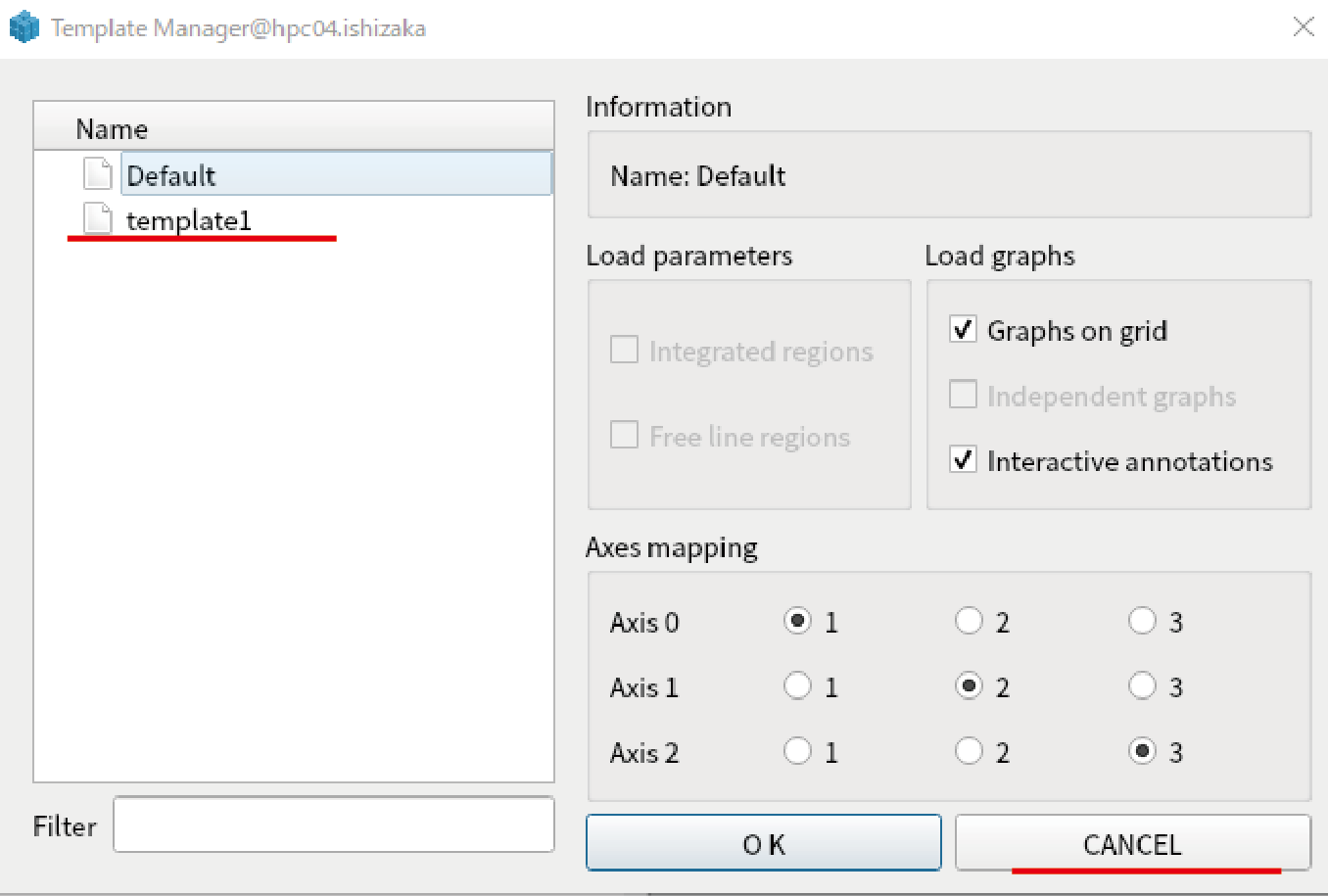
Task: Toggle the Integrated regions checkbox
Action: click(624, 350)
